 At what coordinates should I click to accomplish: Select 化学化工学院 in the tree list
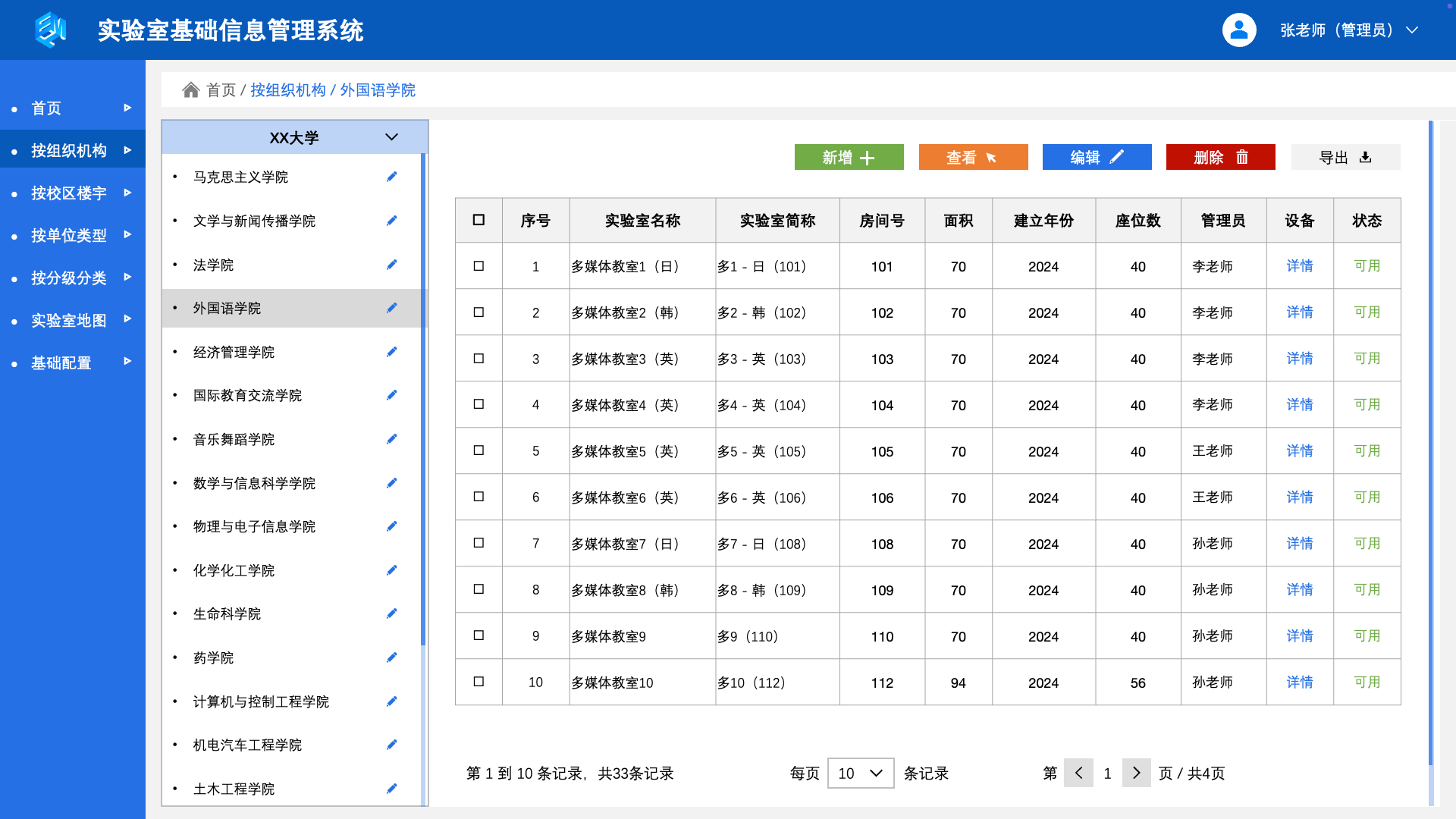[234, 570]
